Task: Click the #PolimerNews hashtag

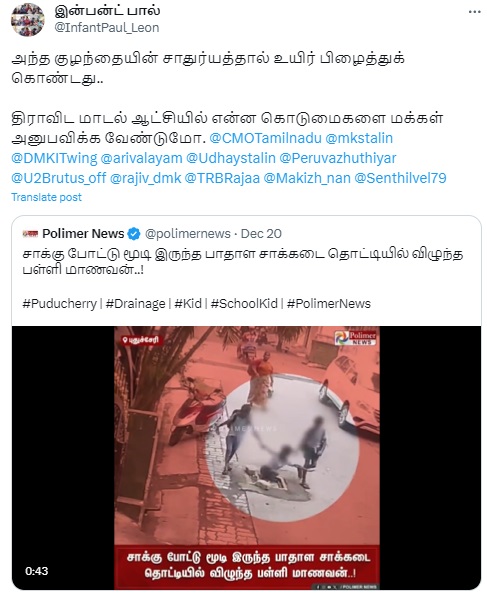Action: [x=329, y=304]
